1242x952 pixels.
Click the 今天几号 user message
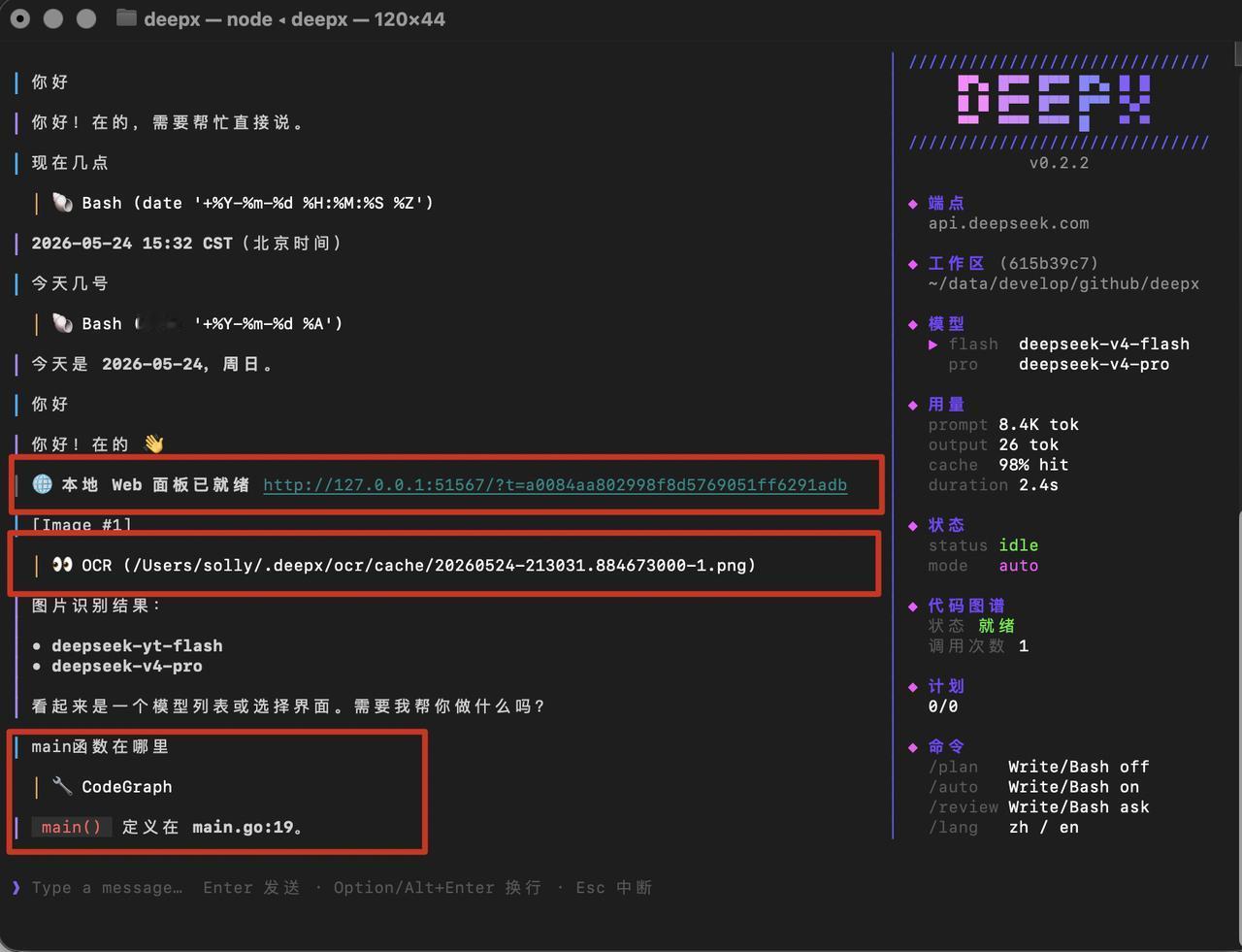[x=70, y=283]
